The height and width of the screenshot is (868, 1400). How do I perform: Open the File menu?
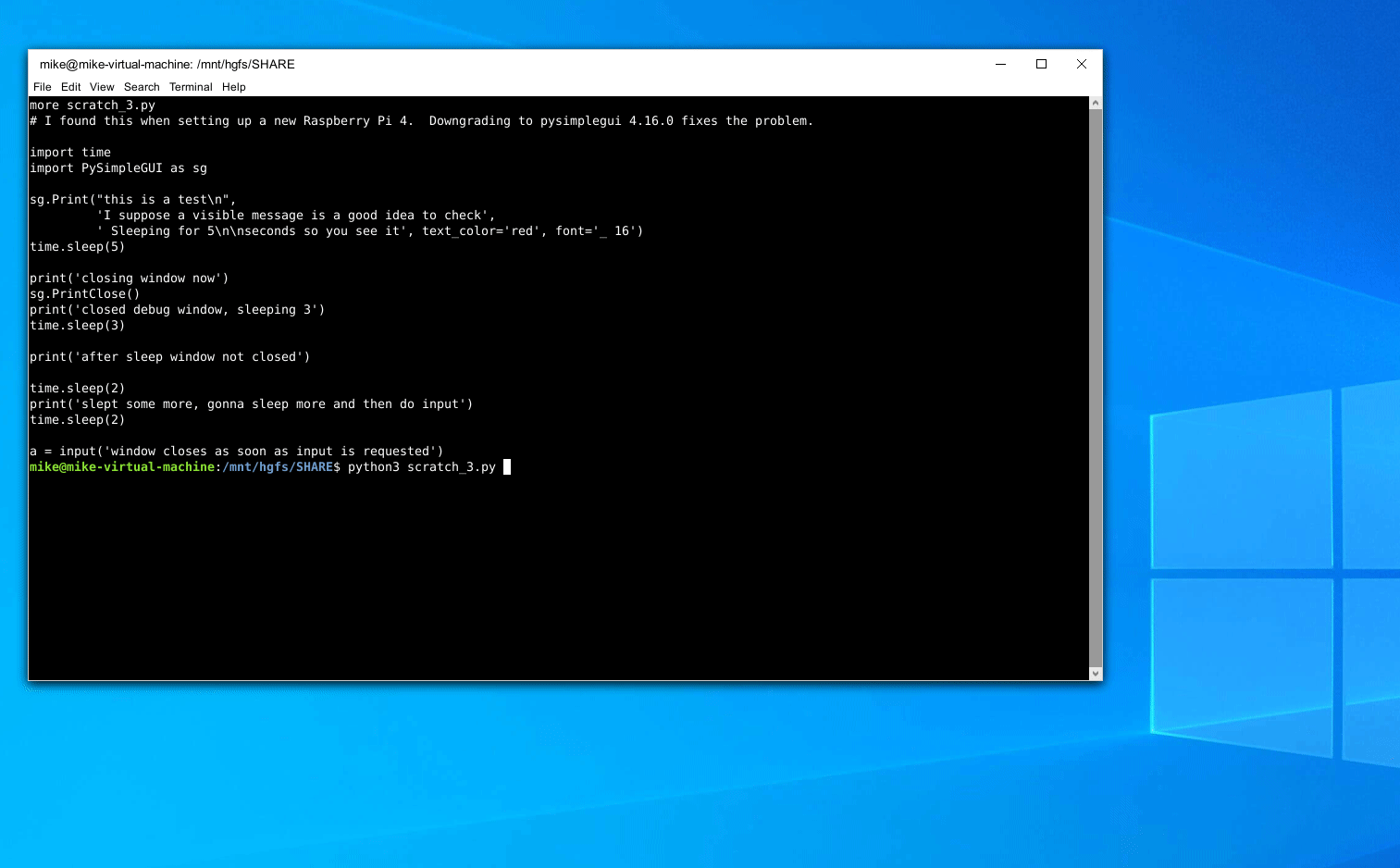pos(42,86)
